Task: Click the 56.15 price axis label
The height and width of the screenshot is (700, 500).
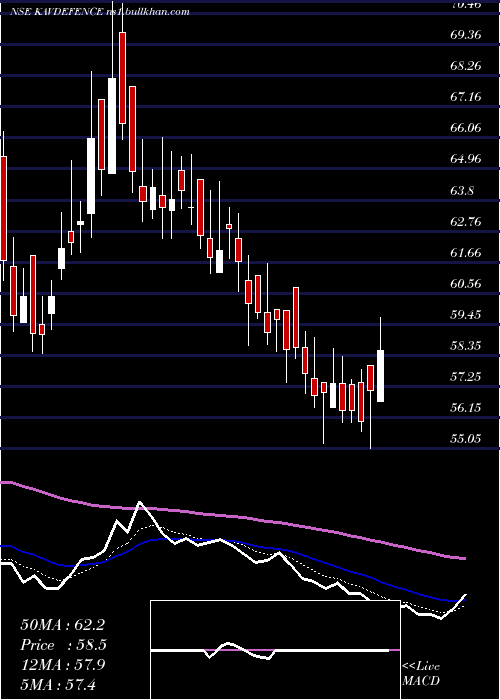Action: click(466, 408)
